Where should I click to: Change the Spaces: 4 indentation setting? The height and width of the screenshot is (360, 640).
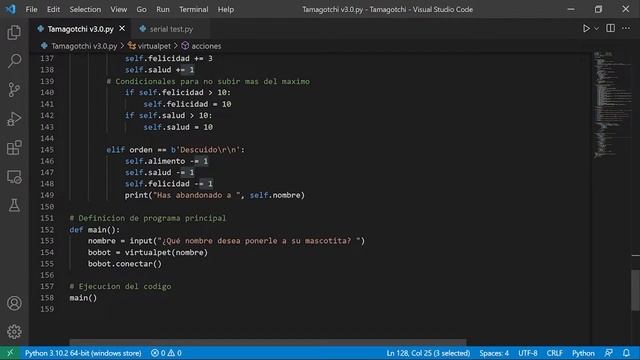494,353
